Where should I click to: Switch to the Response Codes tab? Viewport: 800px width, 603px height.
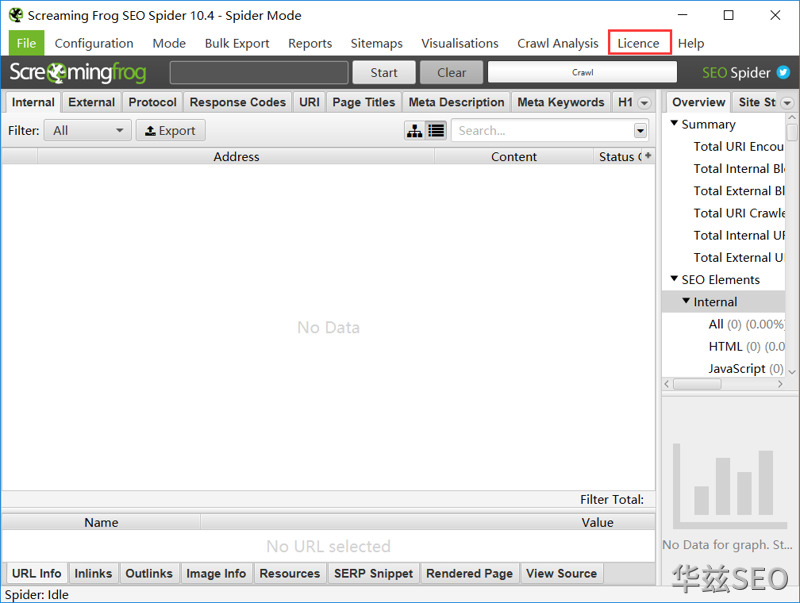coord(237,102)
